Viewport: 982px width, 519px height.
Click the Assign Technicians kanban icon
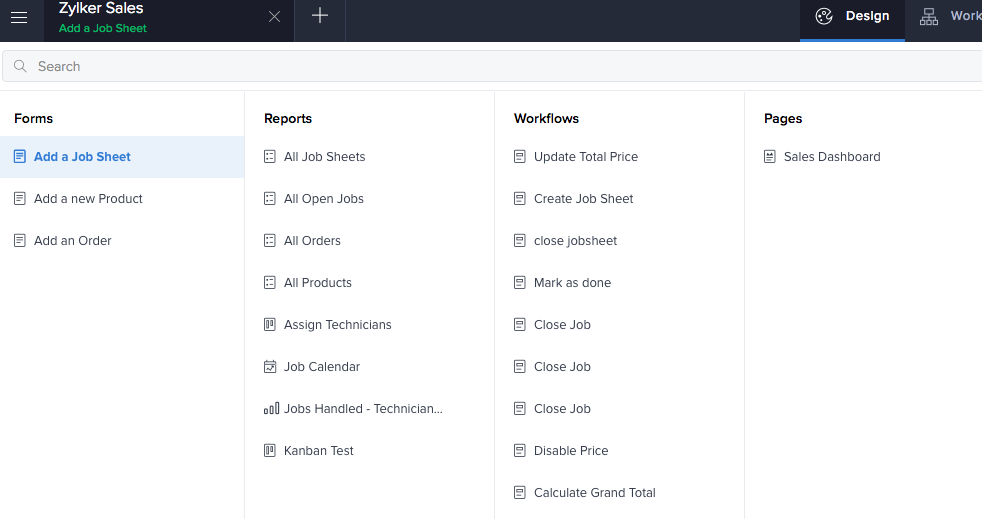point(270,325)
